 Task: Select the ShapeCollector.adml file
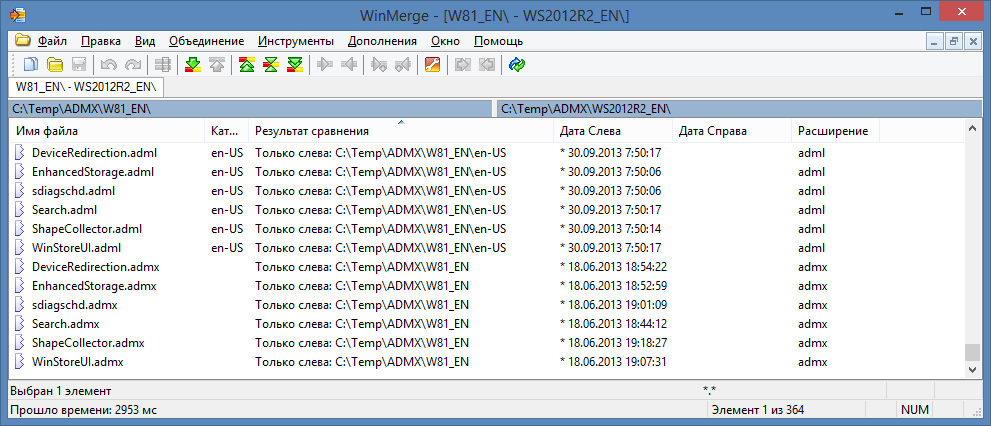tap(87, 228)
